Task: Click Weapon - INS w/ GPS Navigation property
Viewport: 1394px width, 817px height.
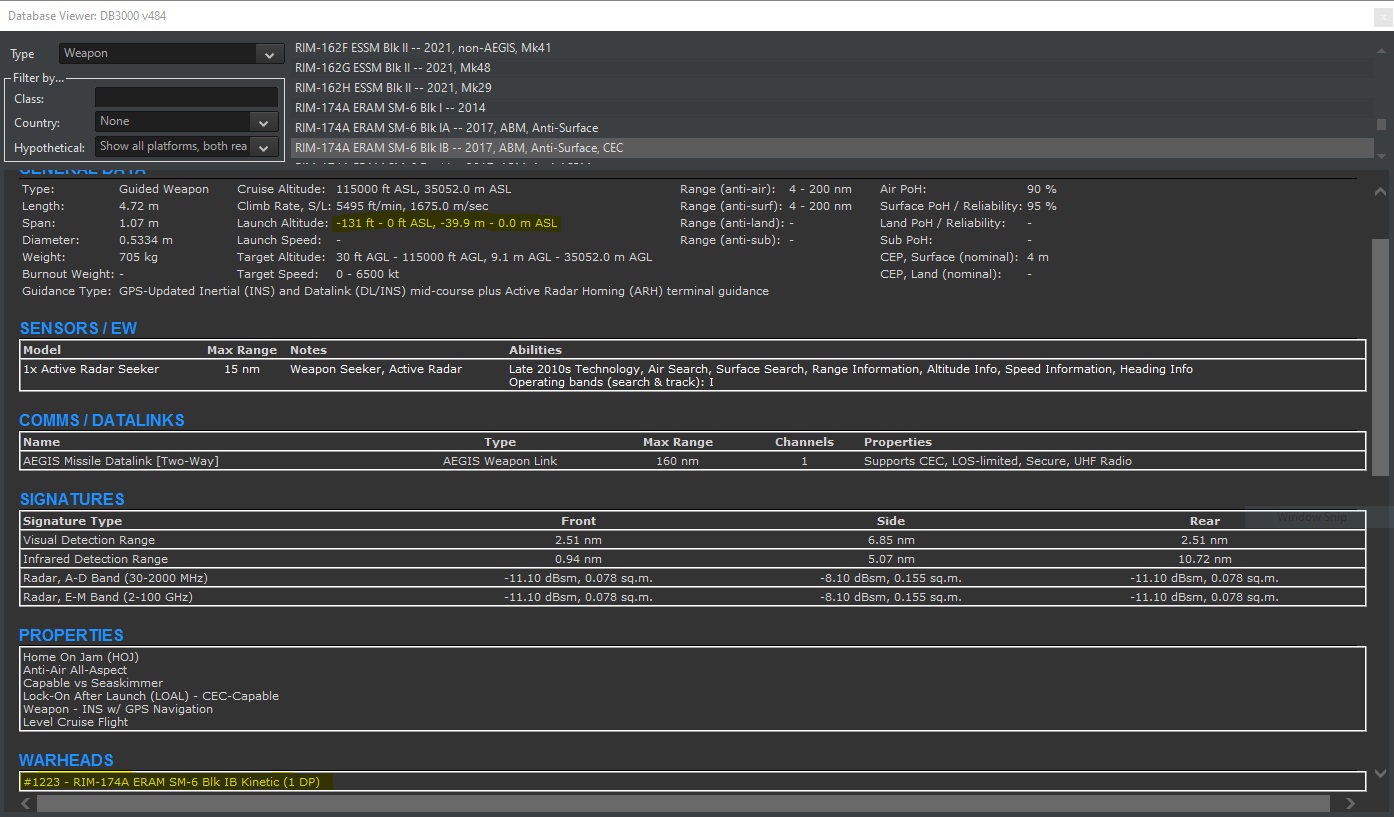Action: (x=118, y=709)
